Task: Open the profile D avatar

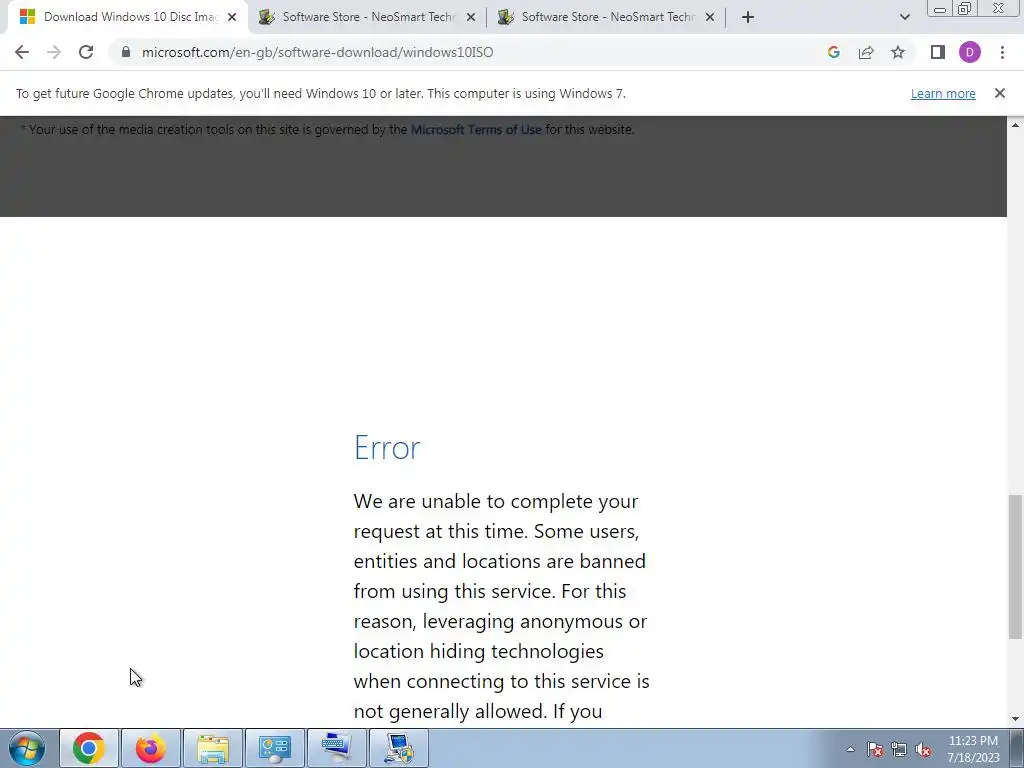Action: point(970,52)
